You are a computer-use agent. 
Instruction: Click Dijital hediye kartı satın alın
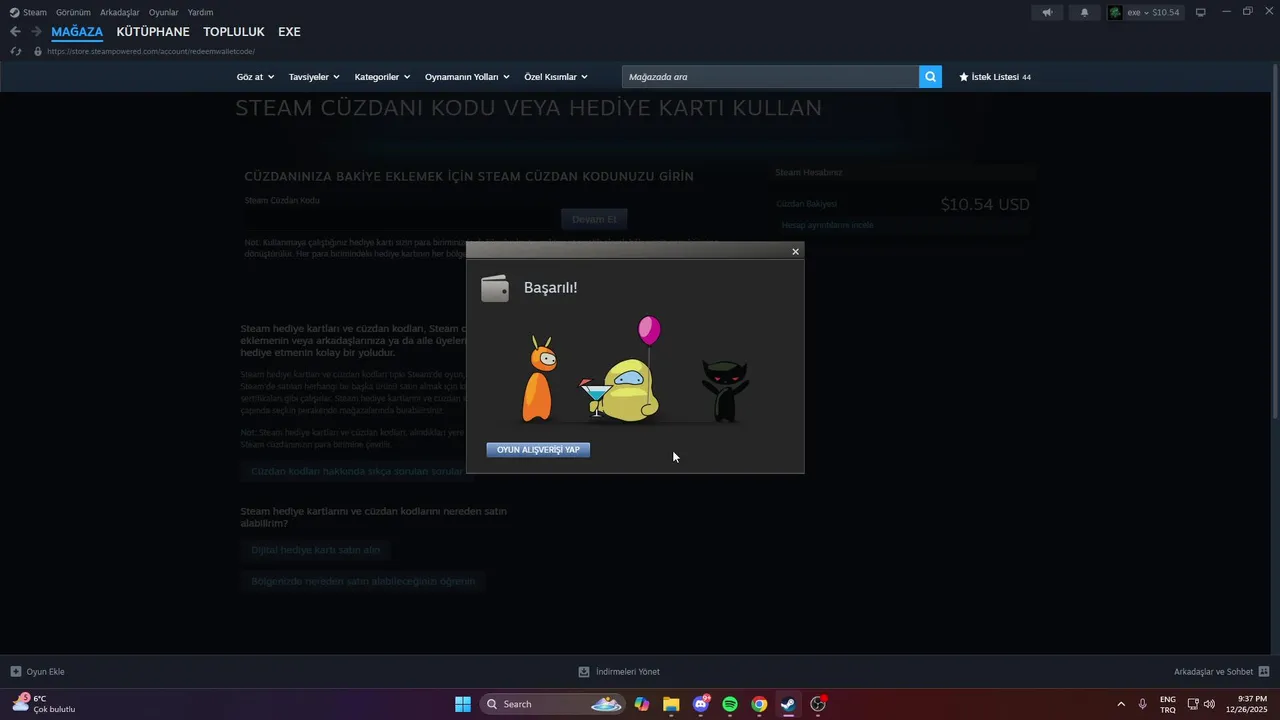coord(316,550)
